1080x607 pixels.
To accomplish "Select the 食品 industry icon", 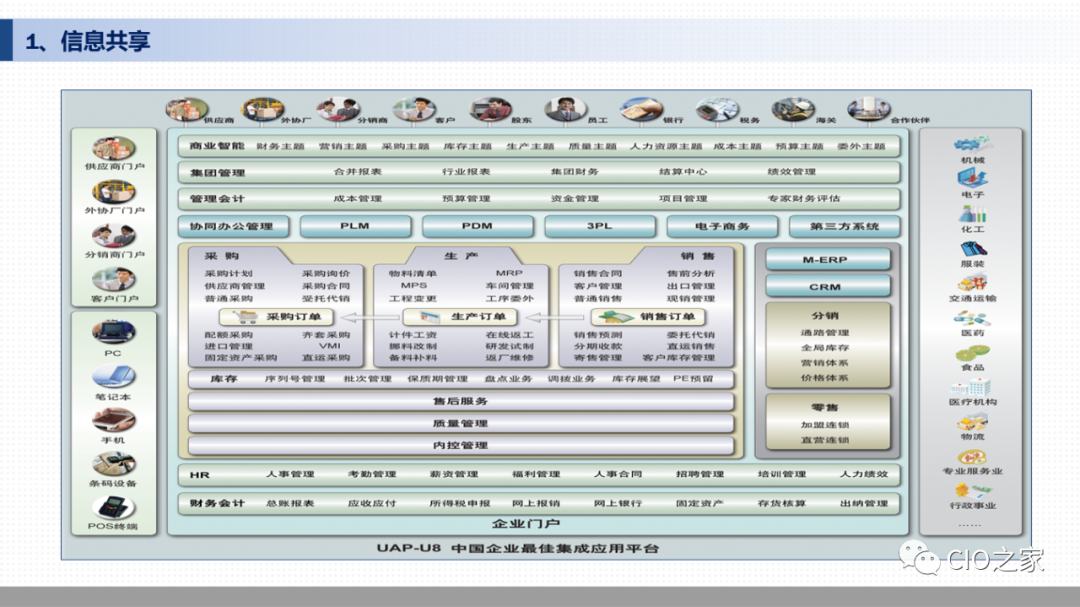I will (x=972, y=353).
